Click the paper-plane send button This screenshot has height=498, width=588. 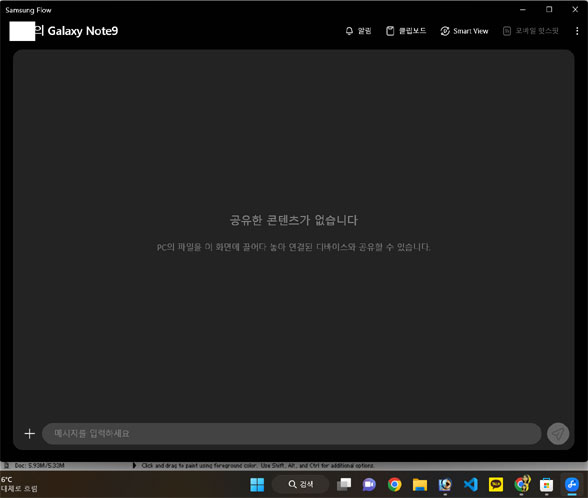click(558, 434)
